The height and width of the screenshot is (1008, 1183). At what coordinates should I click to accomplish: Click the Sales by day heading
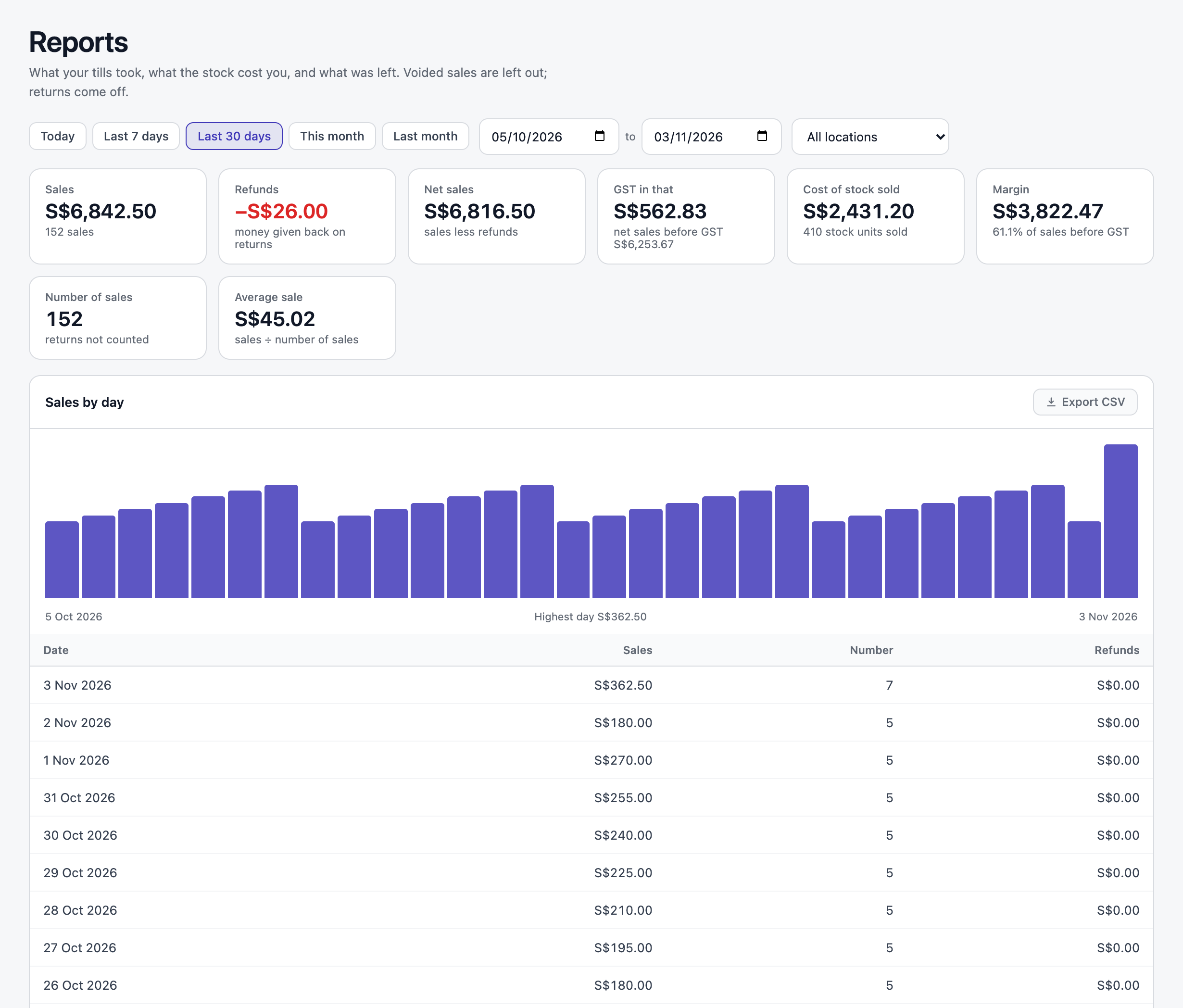(85, 402)
